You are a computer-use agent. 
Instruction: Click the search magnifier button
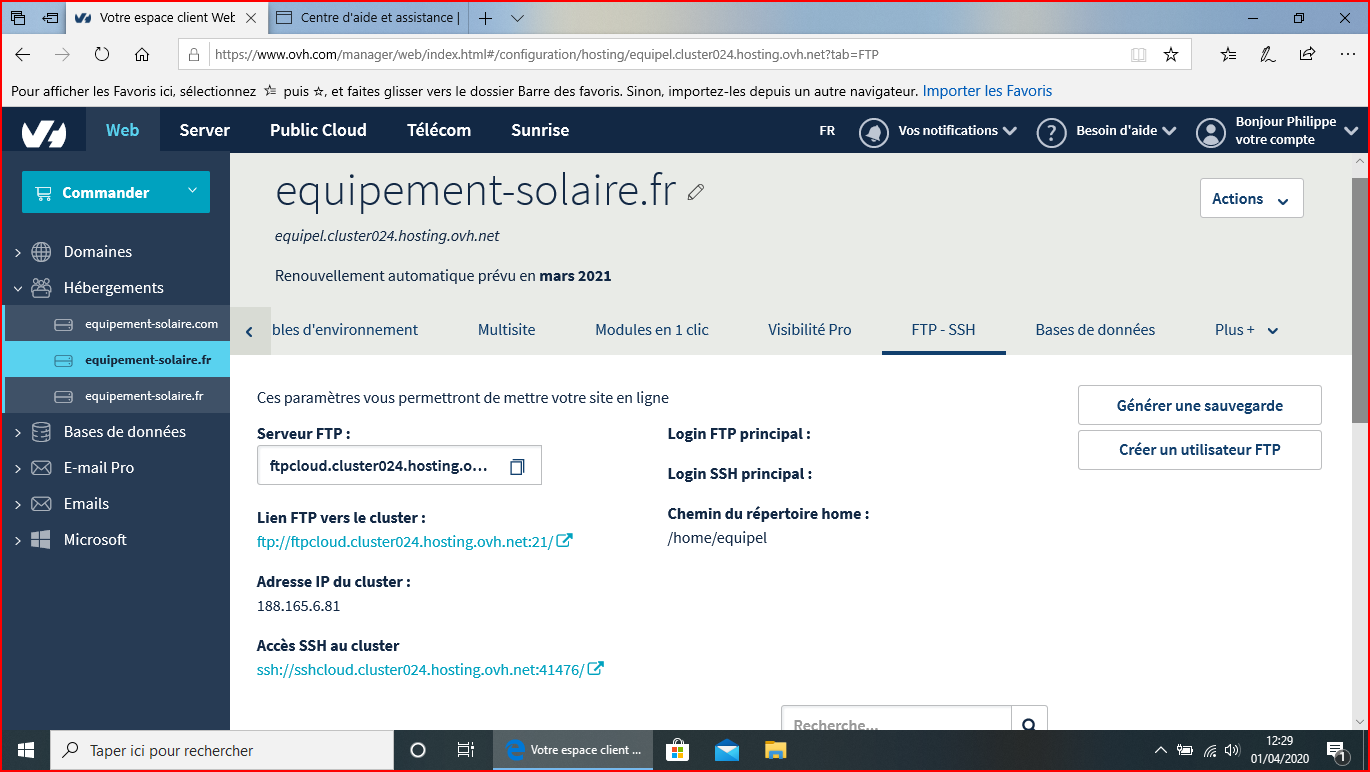(1029, 722)
